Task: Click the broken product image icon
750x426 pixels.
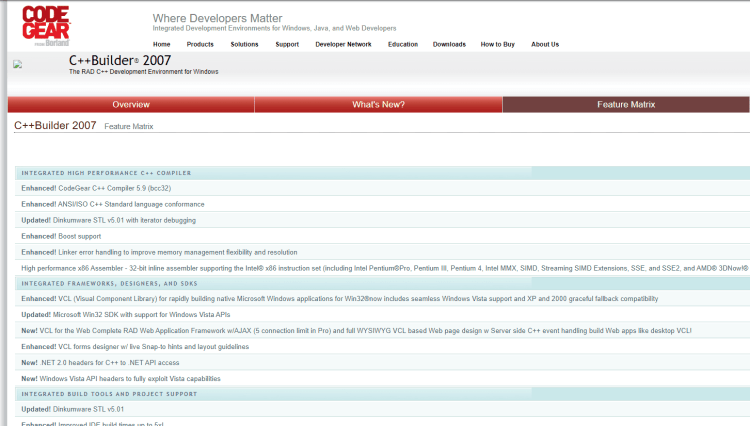Action: [x=18, y=65]
